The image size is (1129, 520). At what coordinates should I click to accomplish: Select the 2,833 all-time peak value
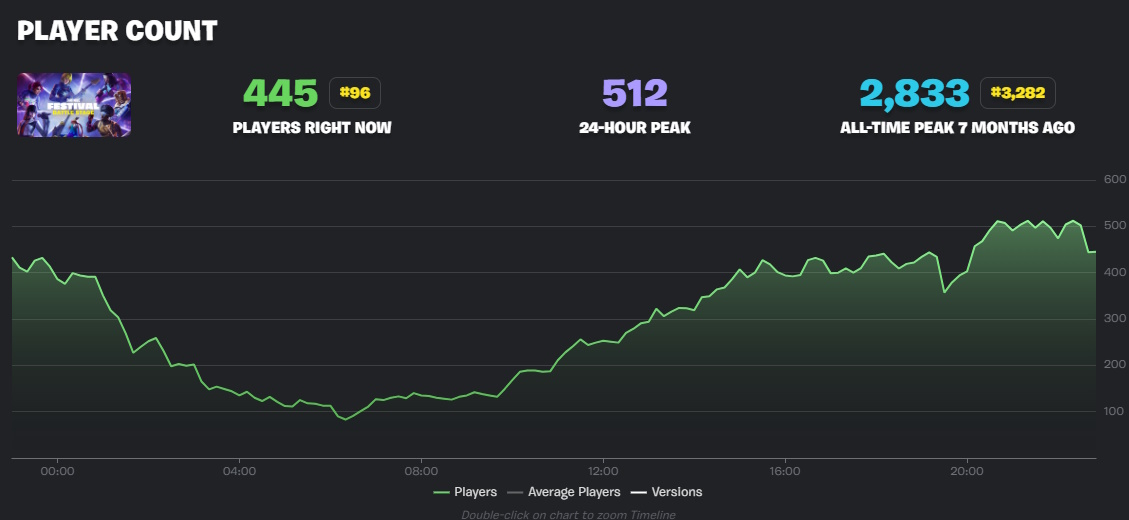[x=914, y=93]
